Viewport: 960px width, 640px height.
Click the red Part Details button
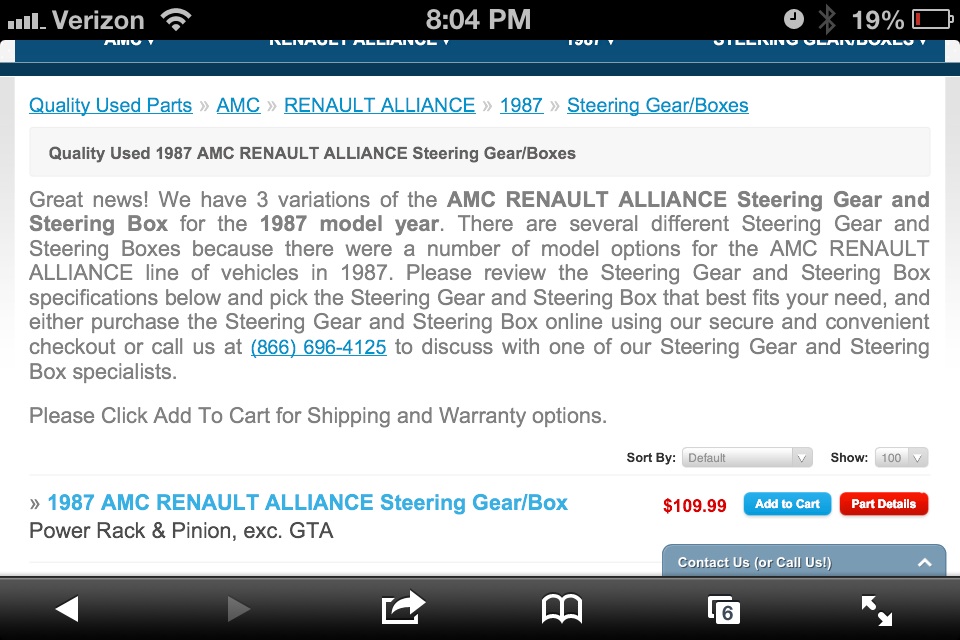(883, 504)
